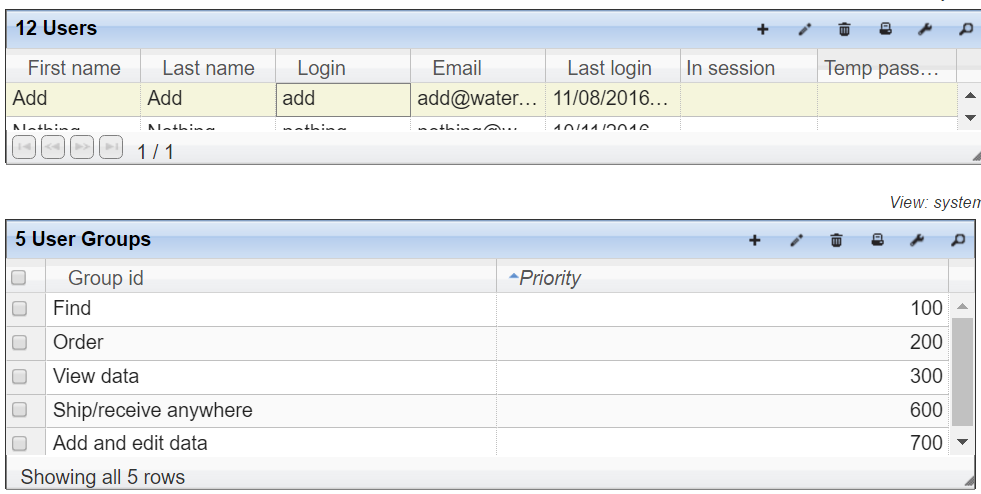Delete user group with trash icon
Viewport: 981px width, 494px height.
point(836,240)
